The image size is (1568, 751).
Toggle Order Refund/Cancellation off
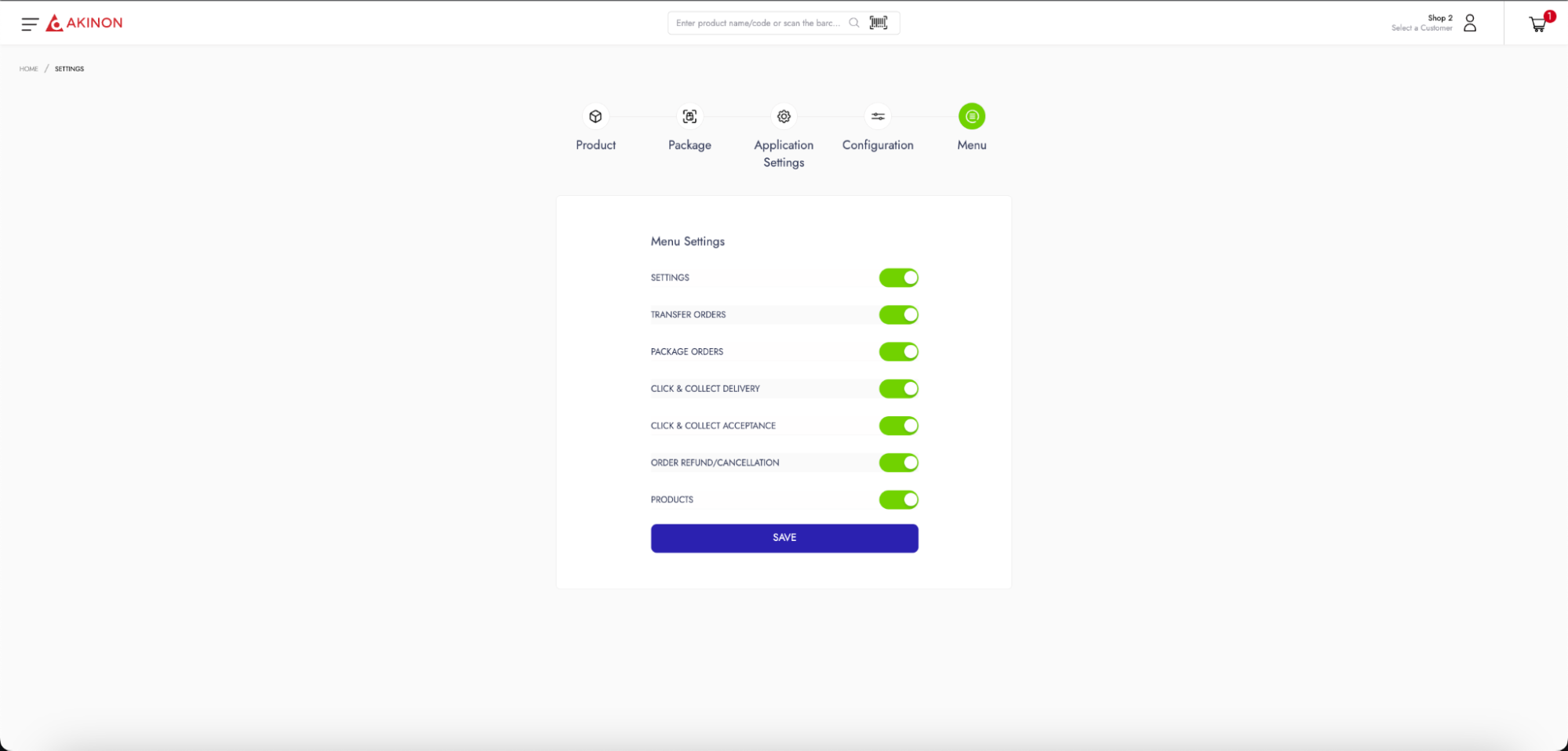898,463
